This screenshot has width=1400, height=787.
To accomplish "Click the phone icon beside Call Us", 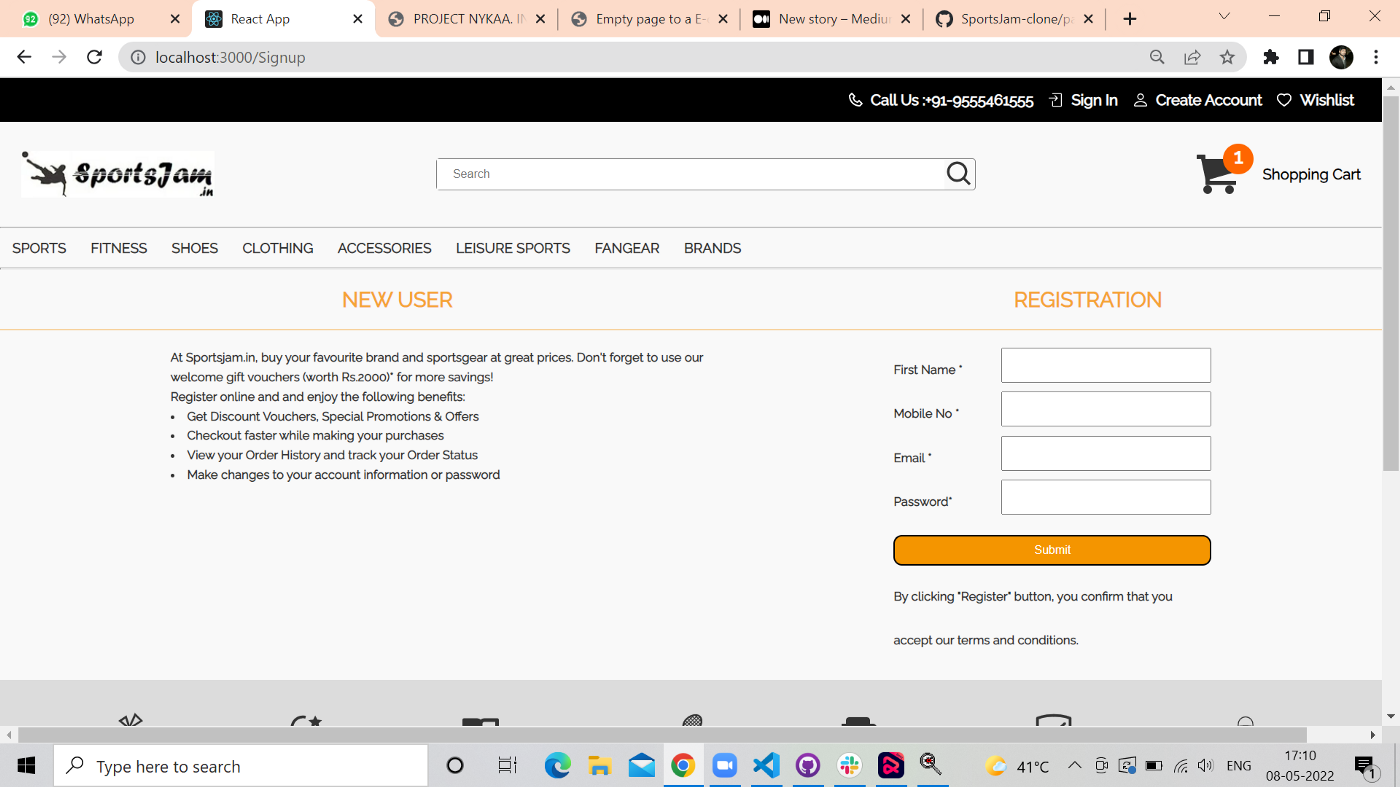I will pos(855,100).
